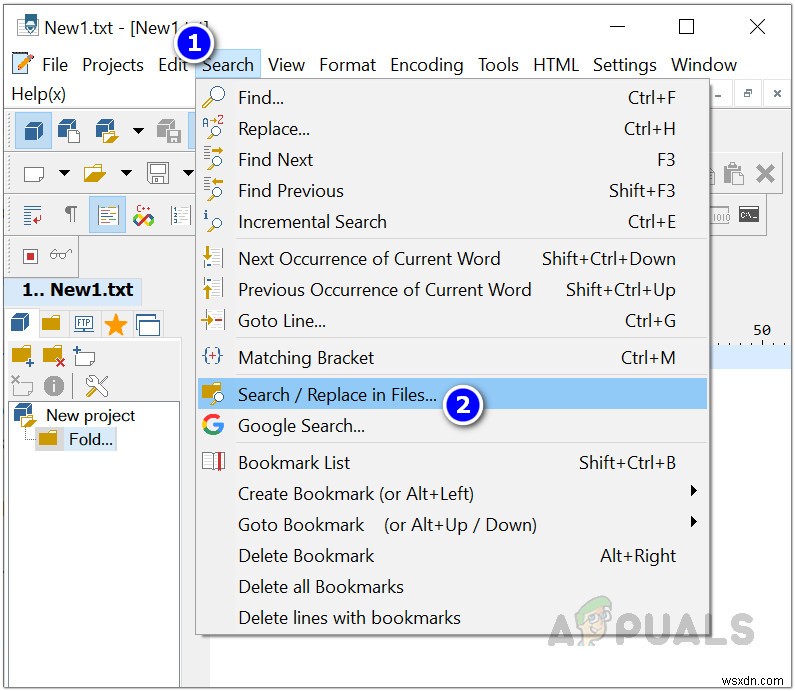Select the FTP panel tab
Screen dimensions: 795x691
tap(84, 323)
